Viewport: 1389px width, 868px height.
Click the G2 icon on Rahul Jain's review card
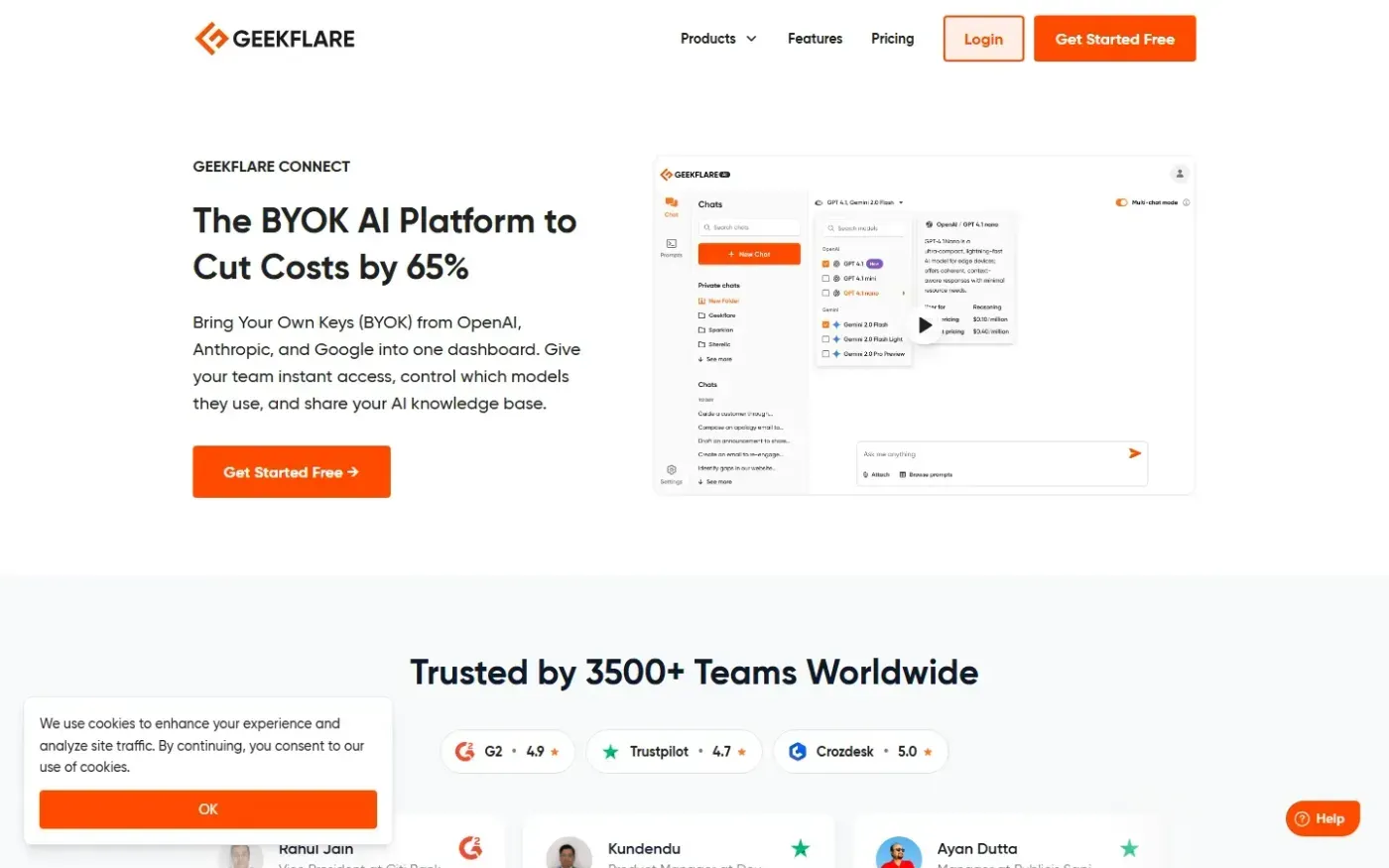click(x=470, y=847)
